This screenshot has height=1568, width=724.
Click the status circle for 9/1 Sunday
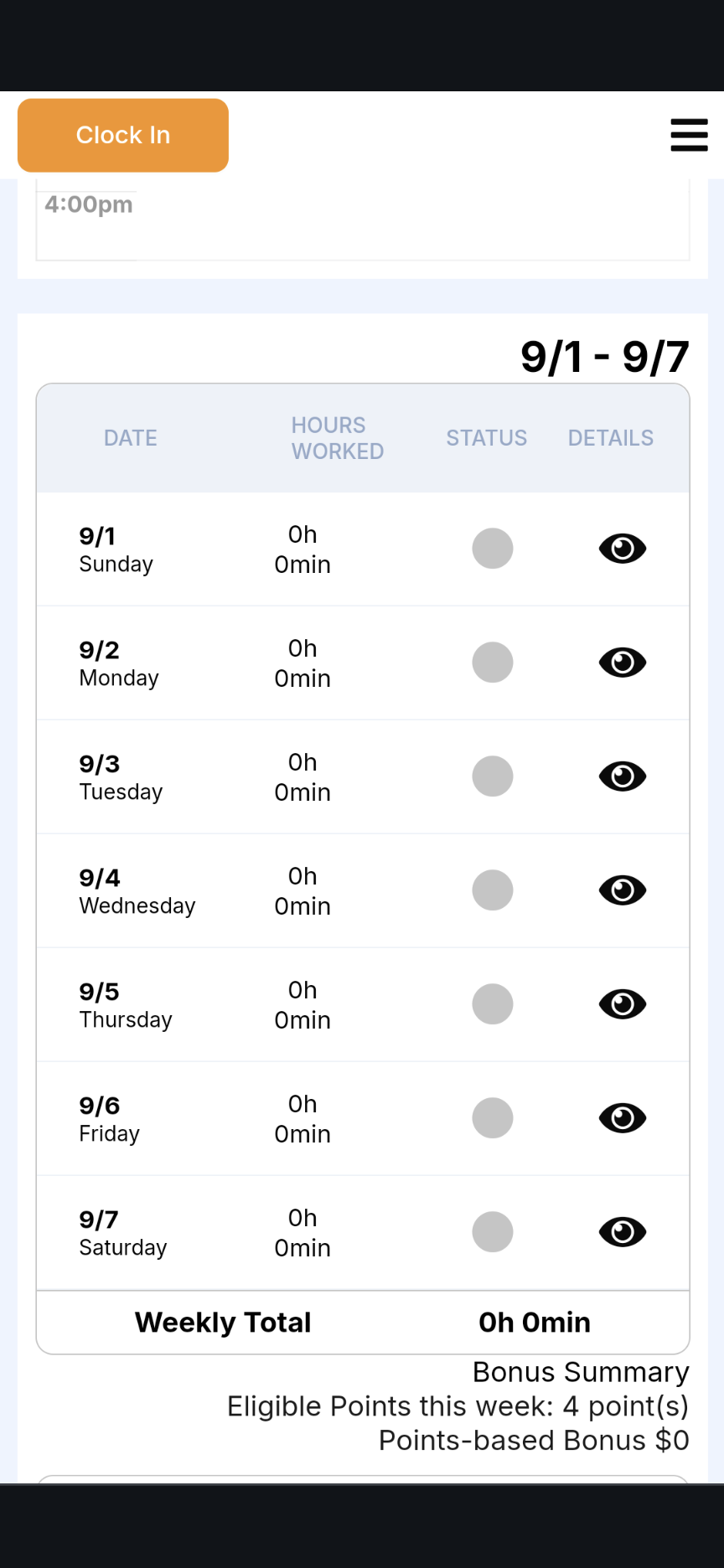pyautogui.click(x=493, y=549)
